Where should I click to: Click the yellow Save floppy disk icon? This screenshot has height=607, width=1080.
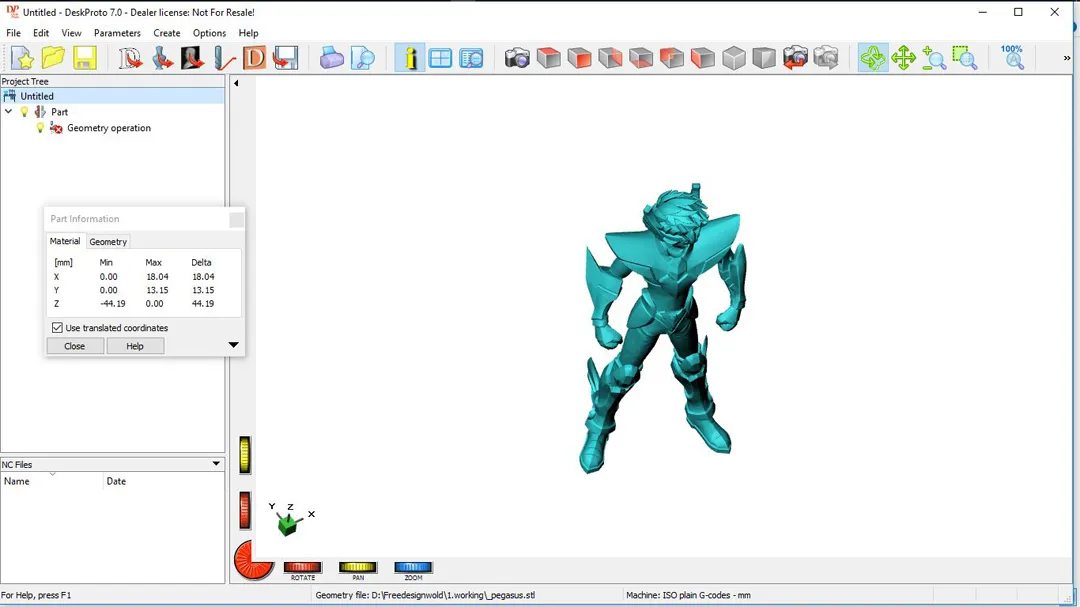pyautogui.click(x=84, y=58)
